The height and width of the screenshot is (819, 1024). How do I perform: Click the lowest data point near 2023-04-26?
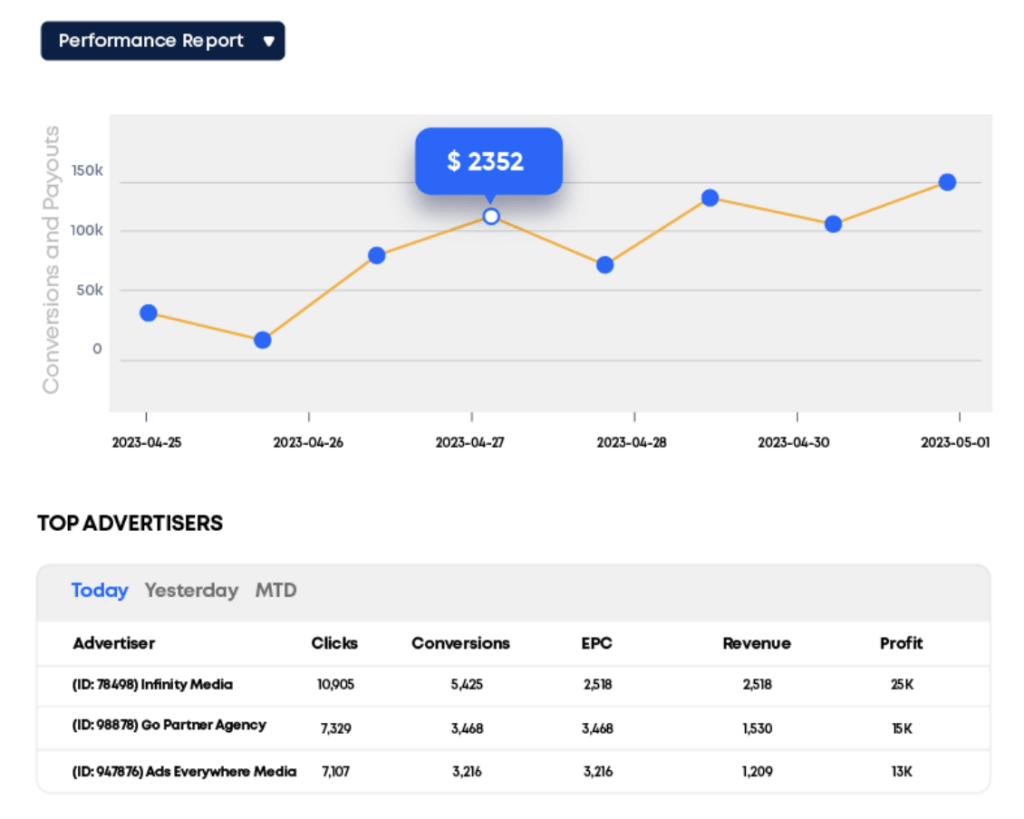[263, 339]
